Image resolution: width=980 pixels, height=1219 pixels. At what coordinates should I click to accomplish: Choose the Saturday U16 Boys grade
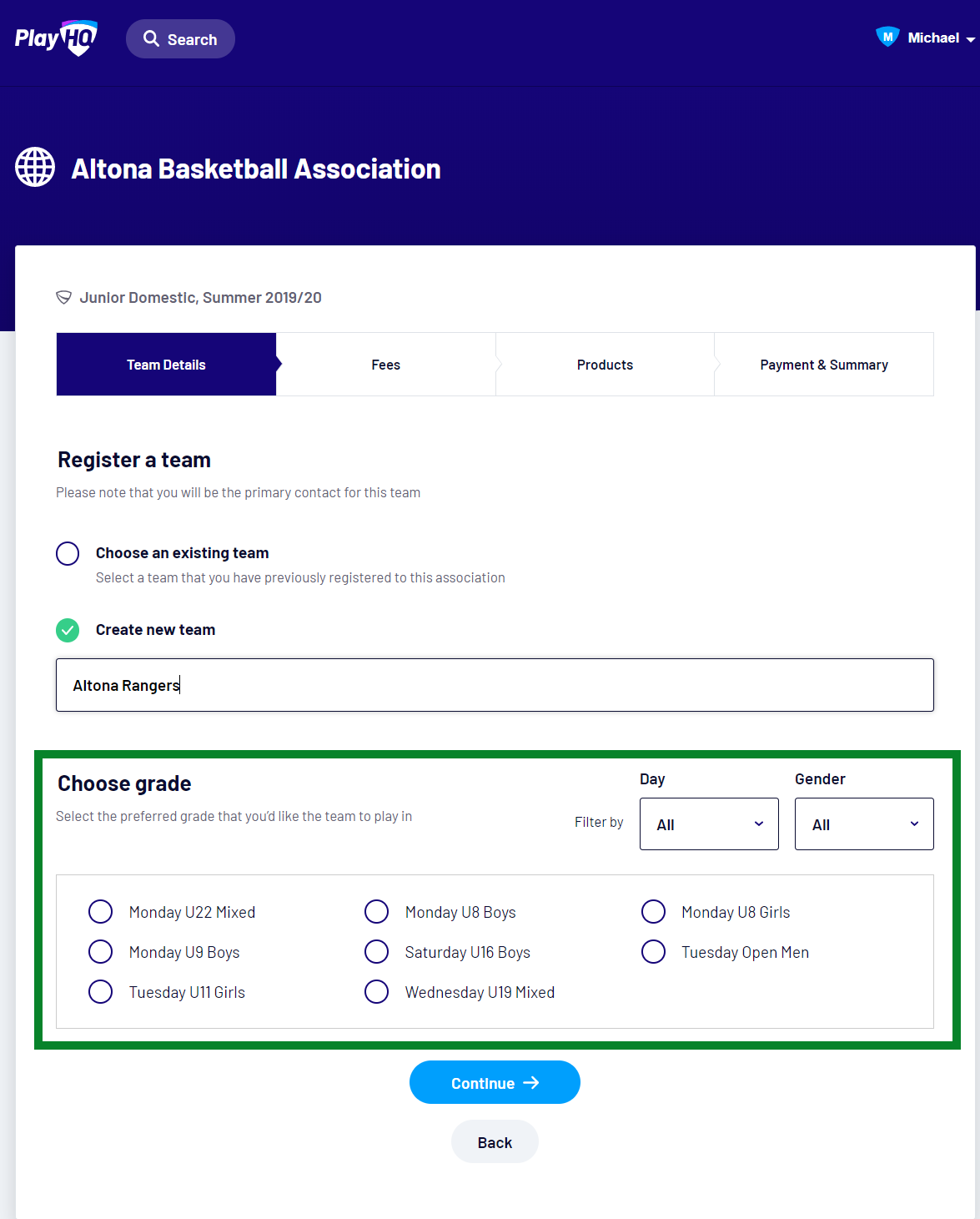click(x=377, y=952)
